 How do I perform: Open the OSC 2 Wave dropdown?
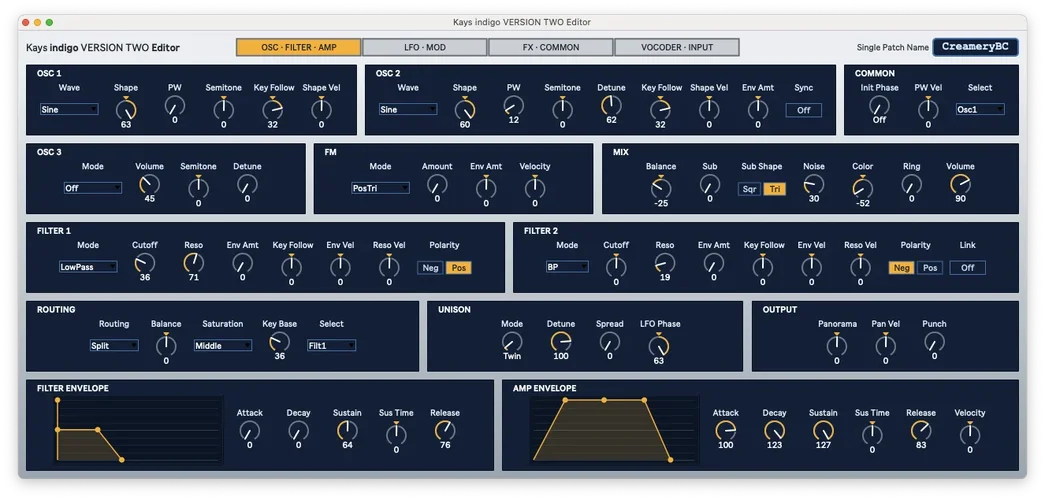[x=408, y=109]
